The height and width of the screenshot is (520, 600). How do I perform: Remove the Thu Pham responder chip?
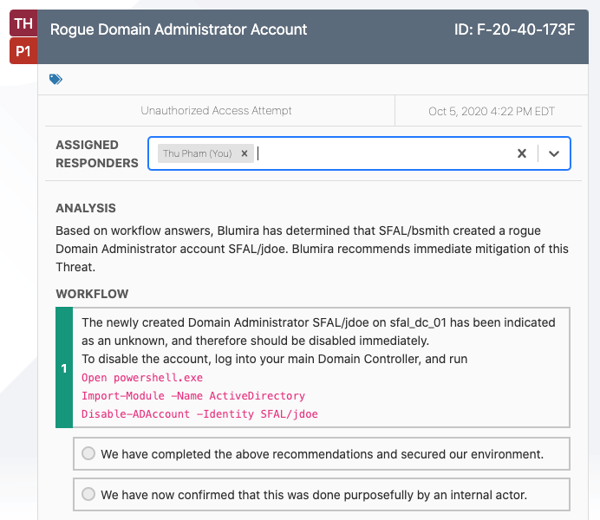click(x=244, y=154)
